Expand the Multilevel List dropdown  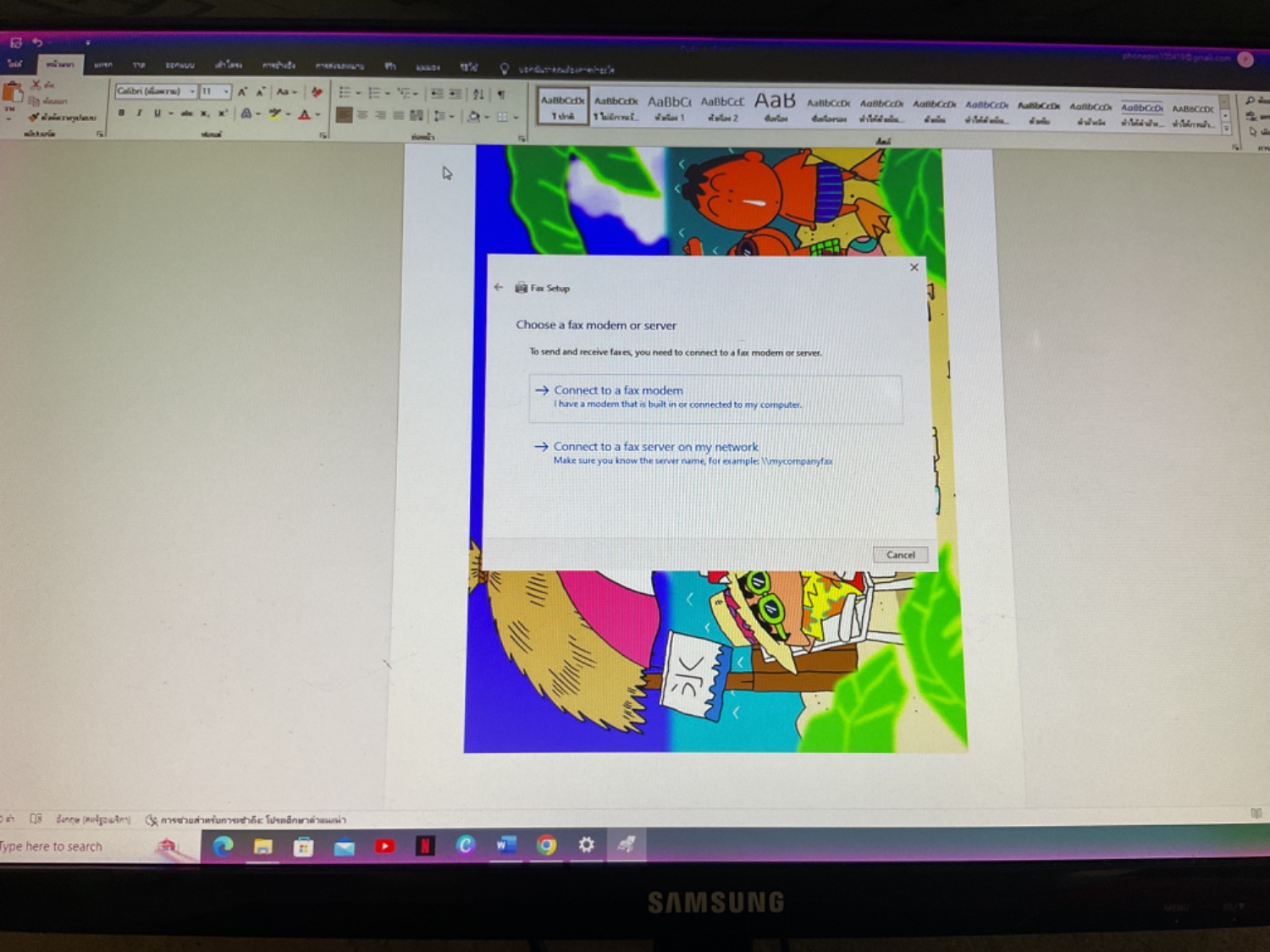416,94
